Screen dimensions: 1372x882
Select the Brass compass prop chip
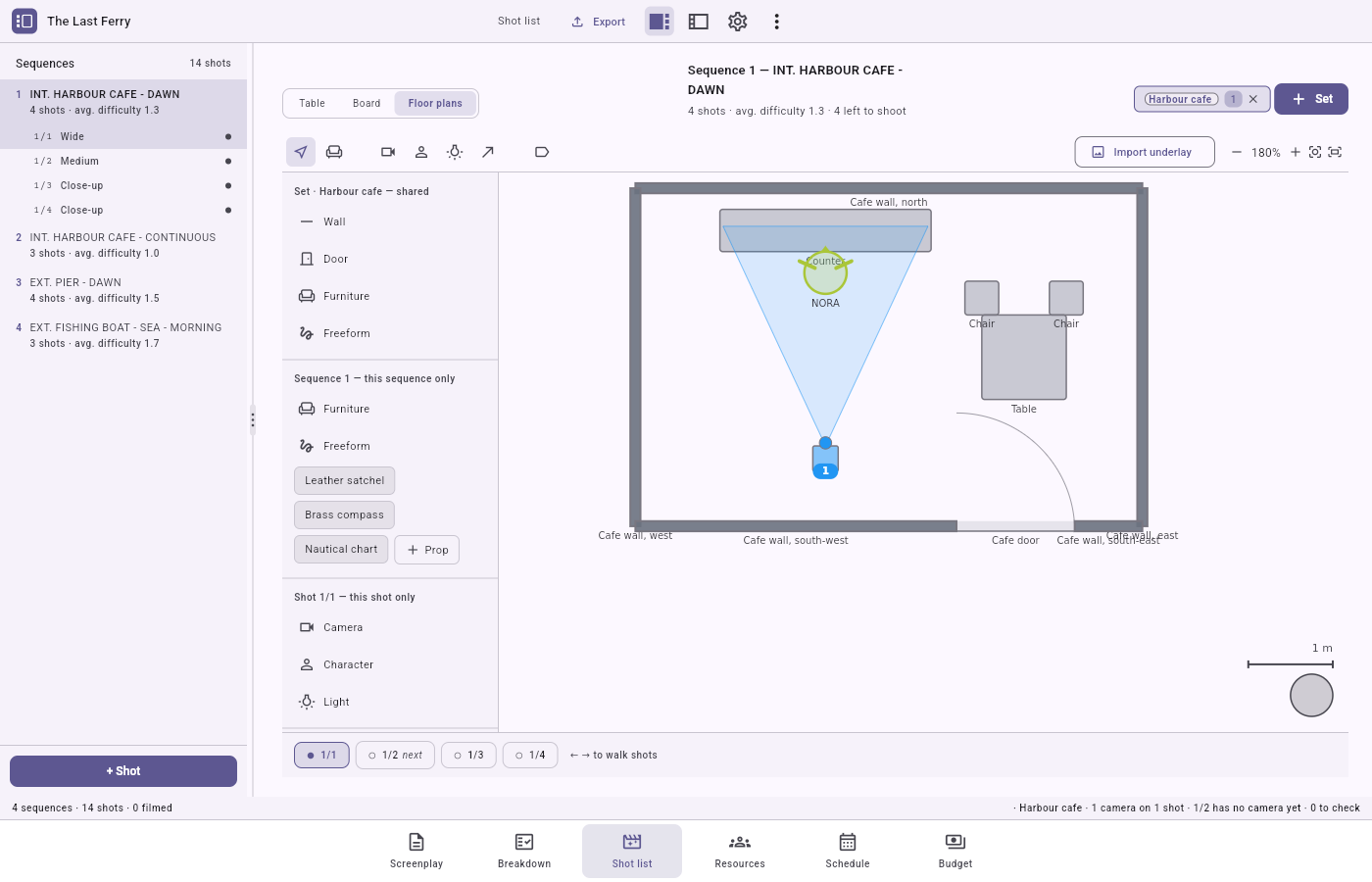click(344, 515)
